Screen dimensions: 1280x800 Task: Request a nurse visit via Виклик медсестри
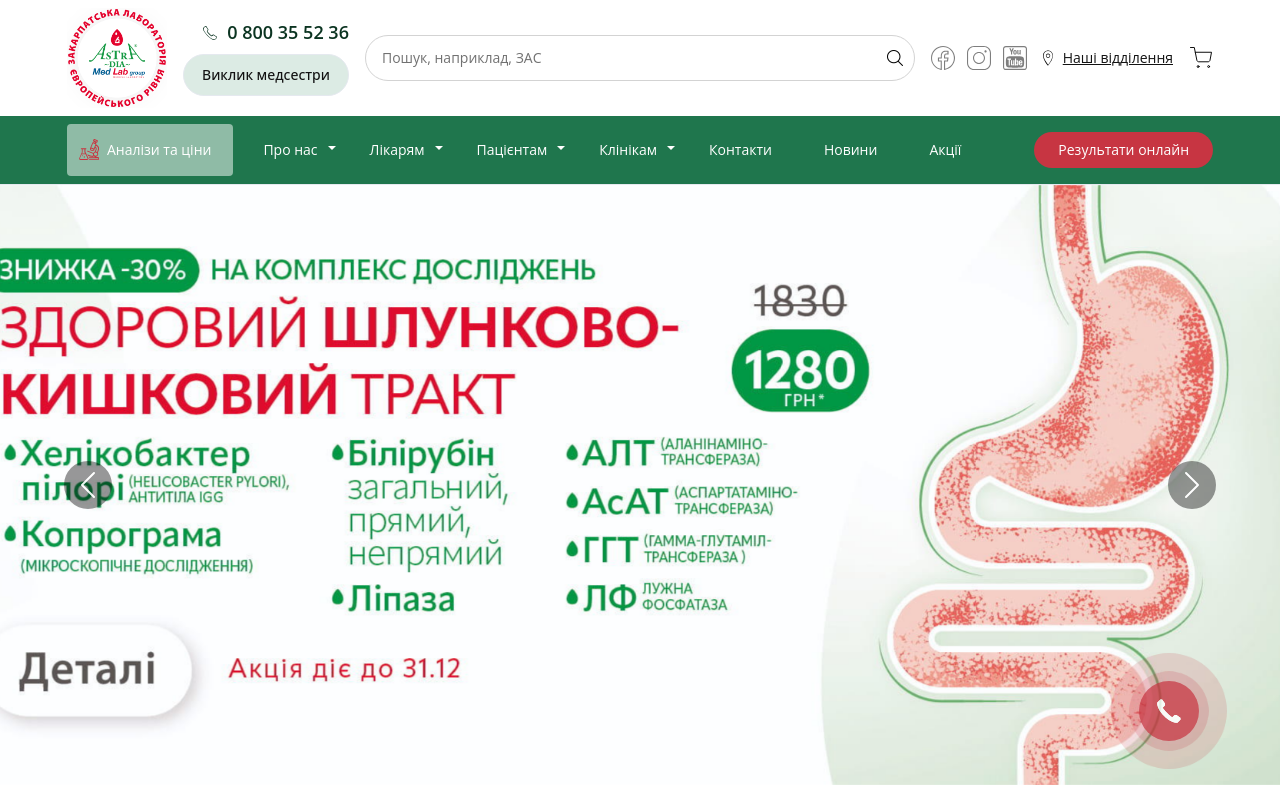point(266,75)
